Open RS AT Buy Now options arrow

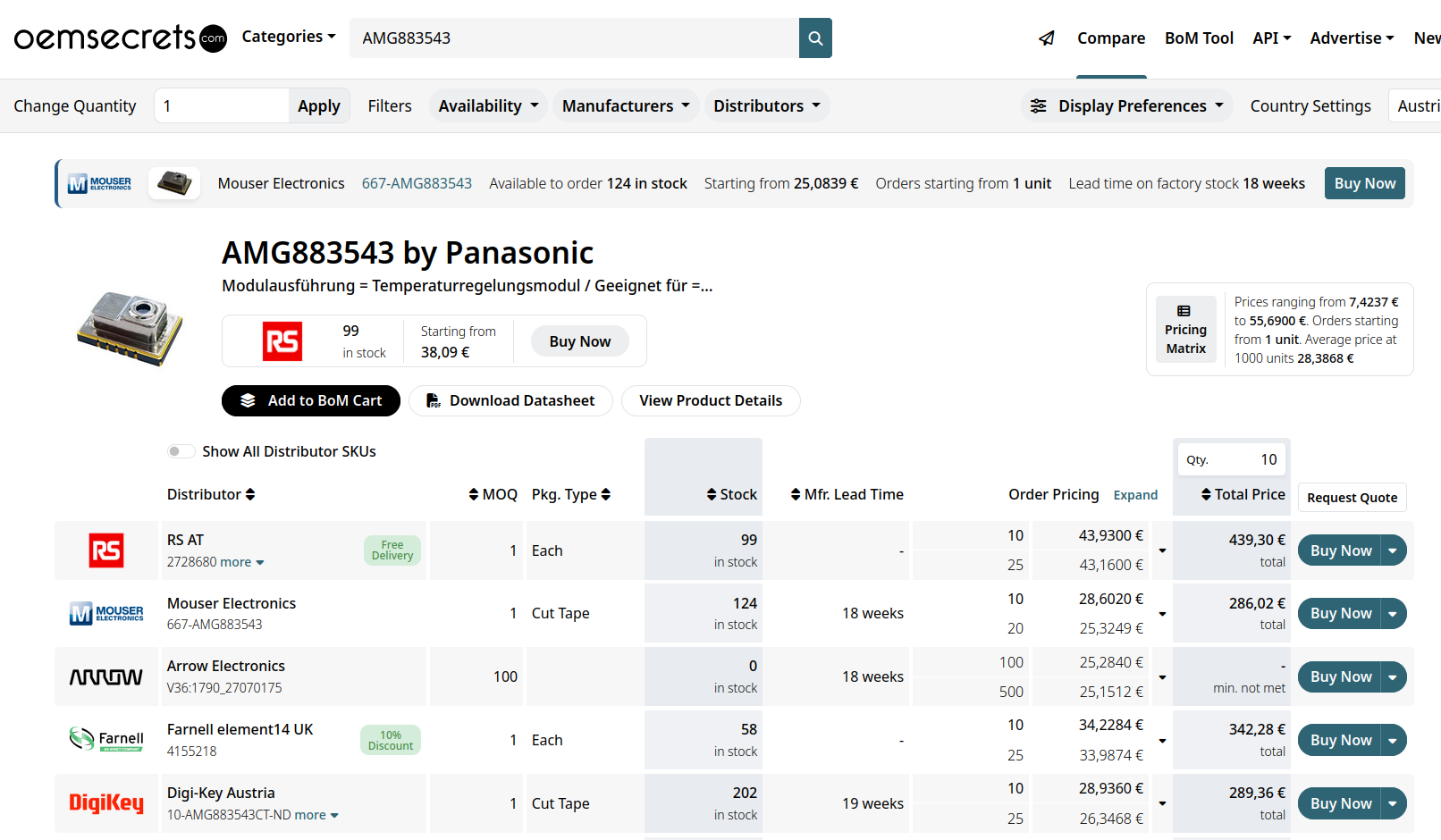1393,550
